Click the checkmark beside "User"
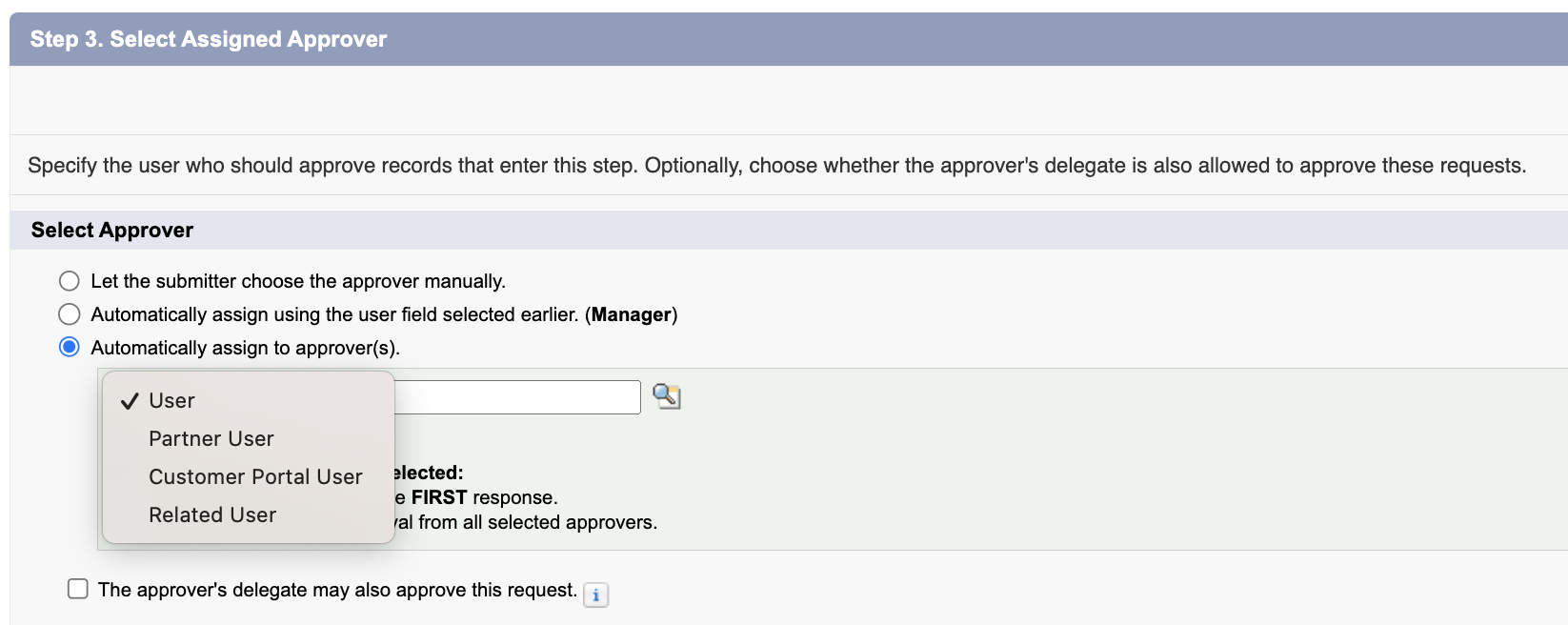This screenshot has width=1568, height=625. 129,400
